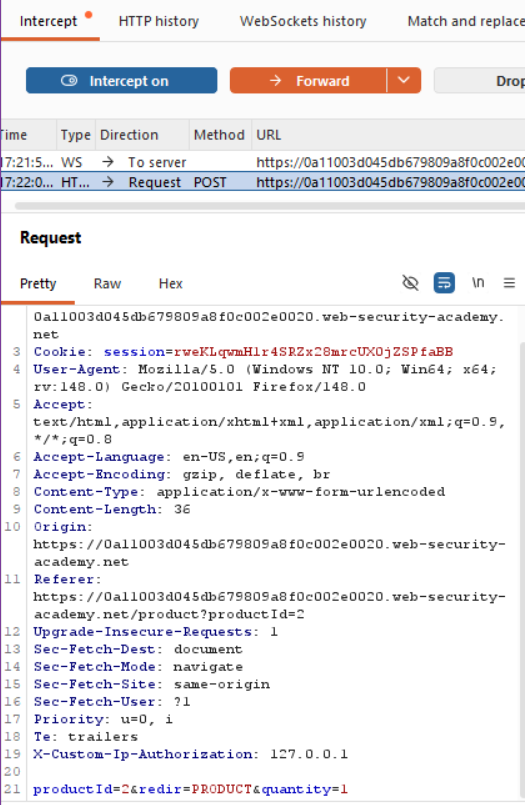The width and height of the screenshot is (525, 805).
Task: Sort table by Method column header
Action: pyautogui.click(x=220, y=135)
